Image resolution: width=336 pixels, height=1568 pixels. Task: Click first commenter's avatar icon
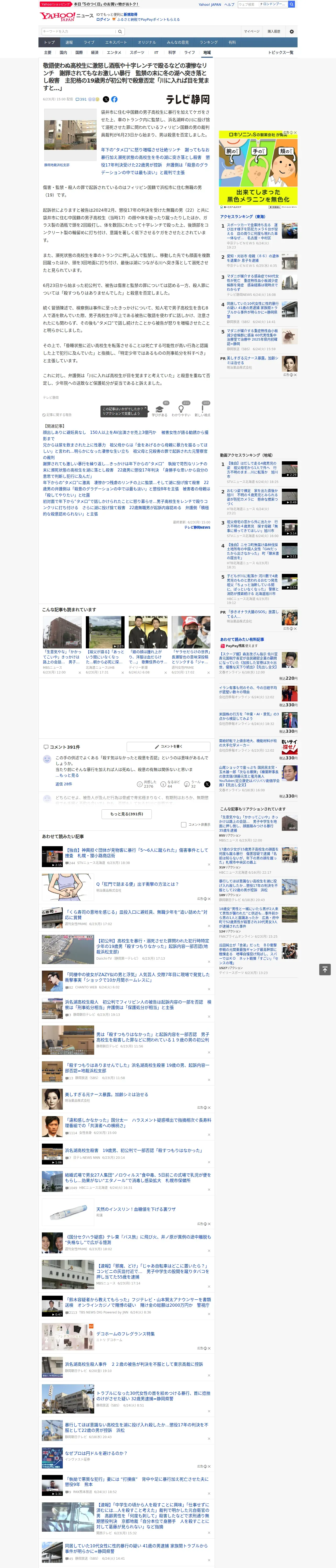47,759
